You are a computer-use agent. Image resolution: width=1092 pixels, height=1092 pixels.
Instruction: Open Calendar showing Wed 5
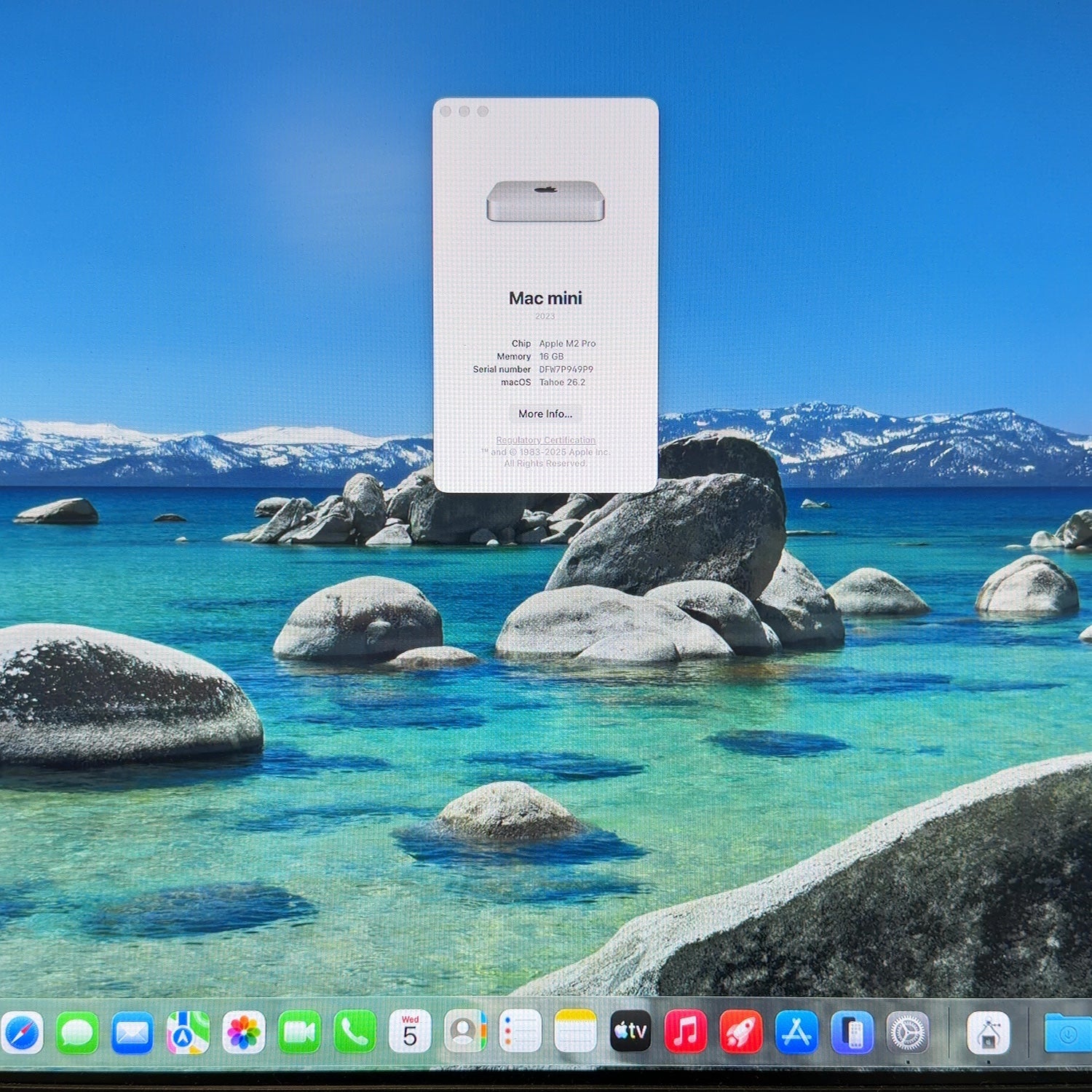coord(410,1032)
